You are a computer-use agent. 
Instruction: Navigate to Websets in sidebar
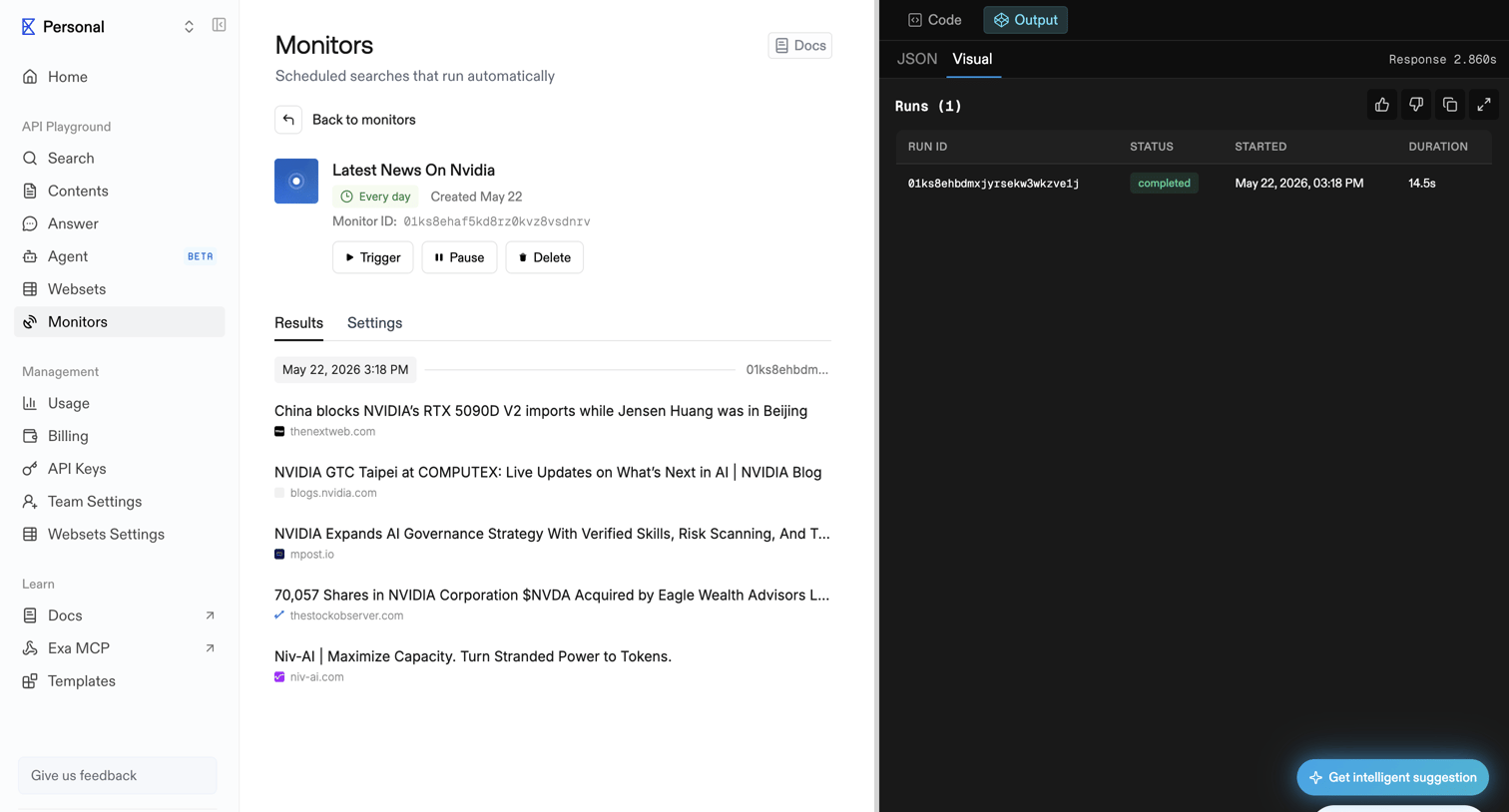coord(120,289)
